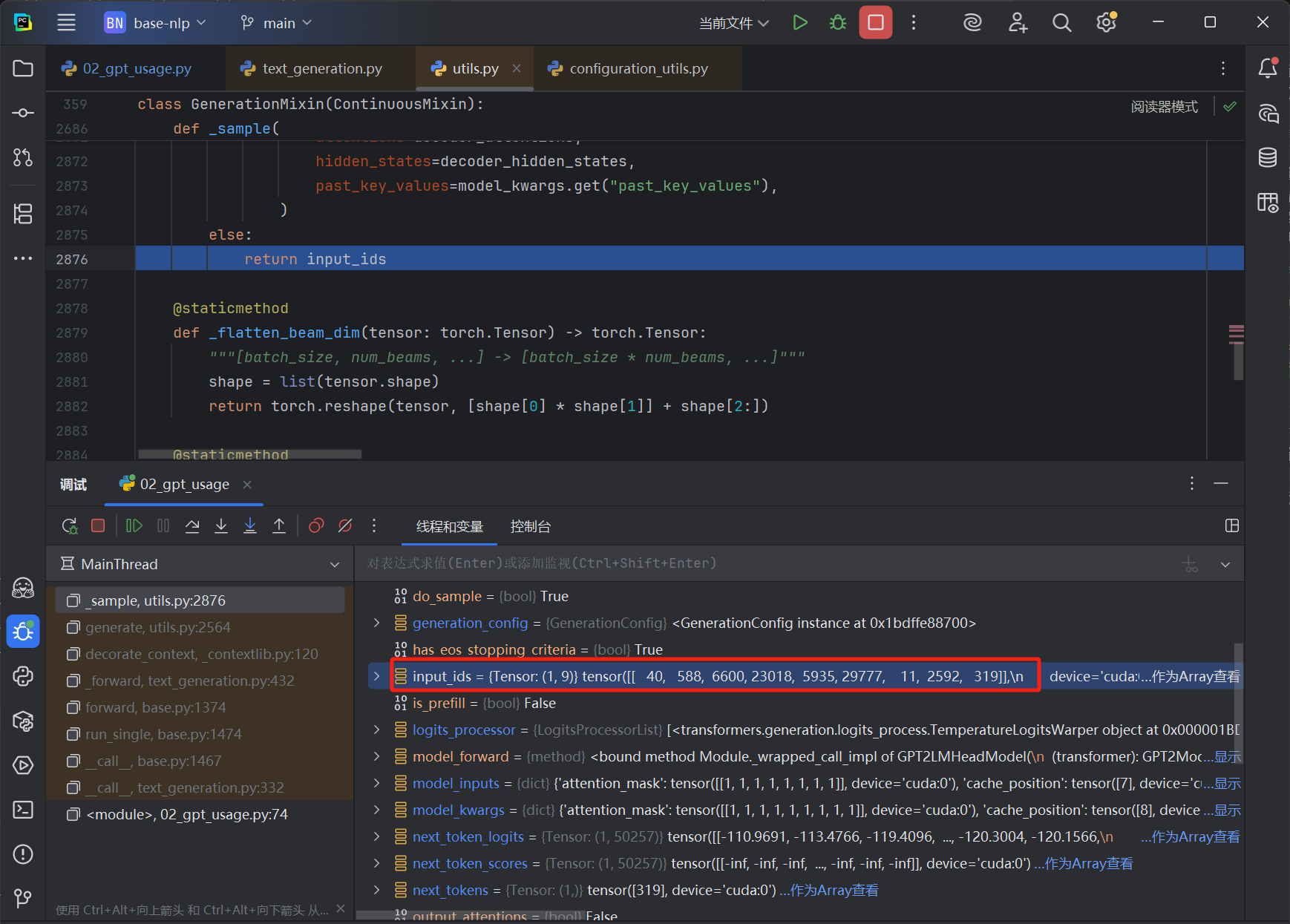
Task: Open the Python Packages sidebar icon
Action: 23,721
